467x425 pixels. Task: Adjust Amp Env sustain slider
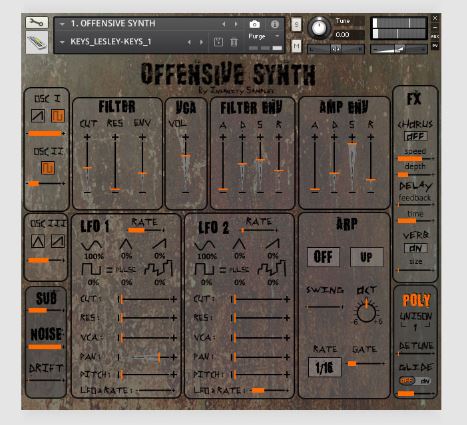coord(352,165)
